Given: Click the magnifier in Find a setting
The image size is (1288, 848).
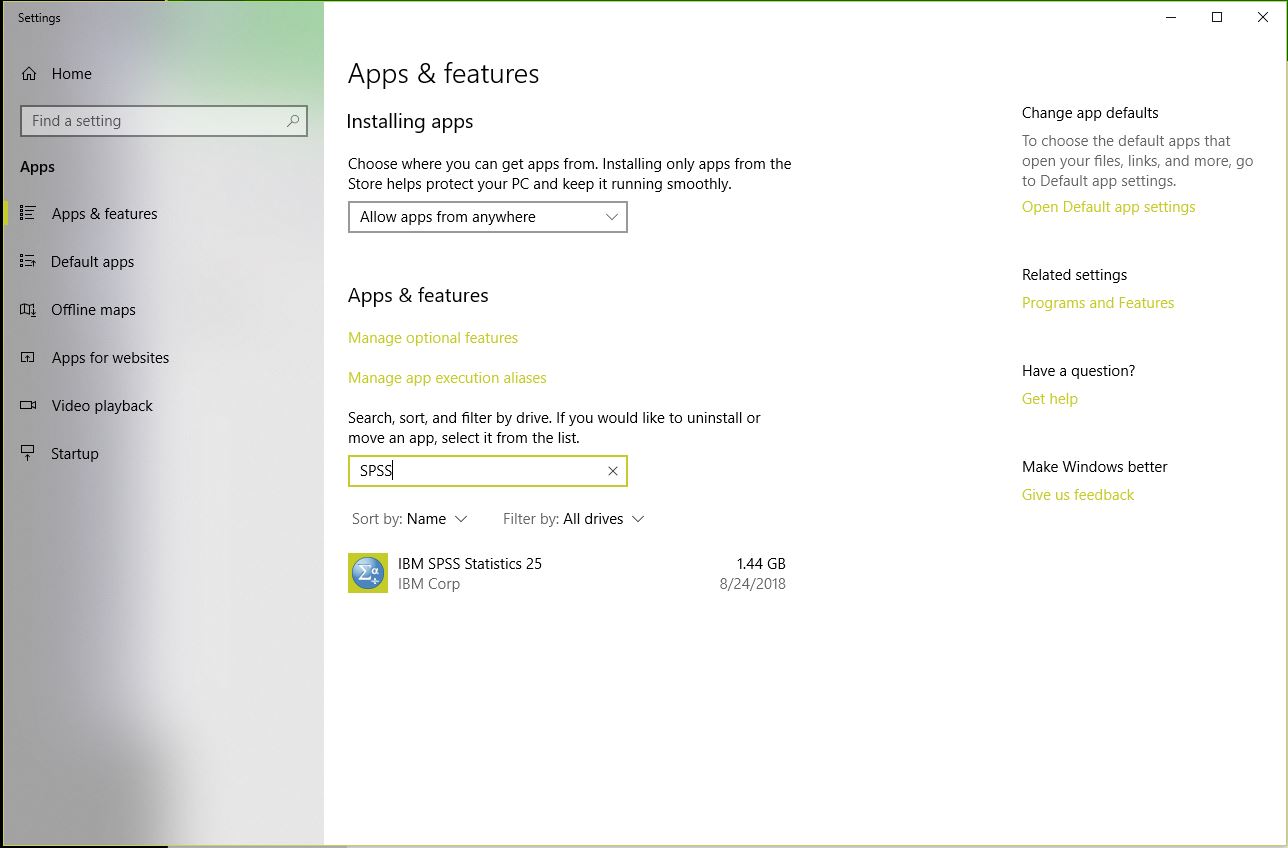Looking at the screenshot, I should pos(293,121).
